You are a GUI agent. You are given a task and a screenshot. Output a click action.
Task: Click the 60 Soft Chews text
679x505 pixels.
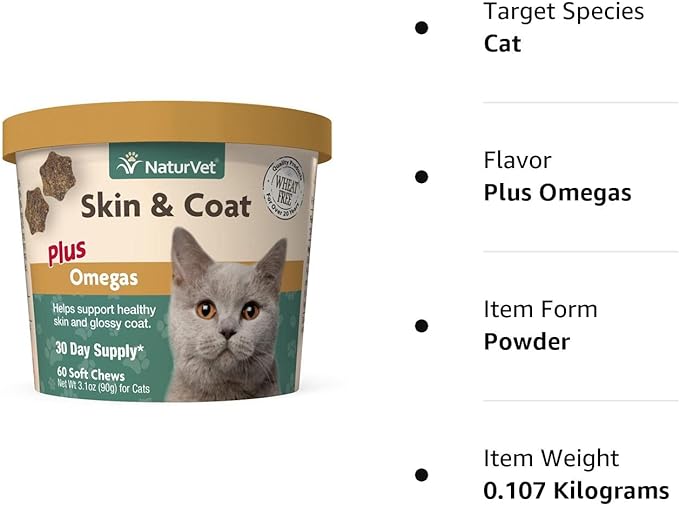click(91, 374)
